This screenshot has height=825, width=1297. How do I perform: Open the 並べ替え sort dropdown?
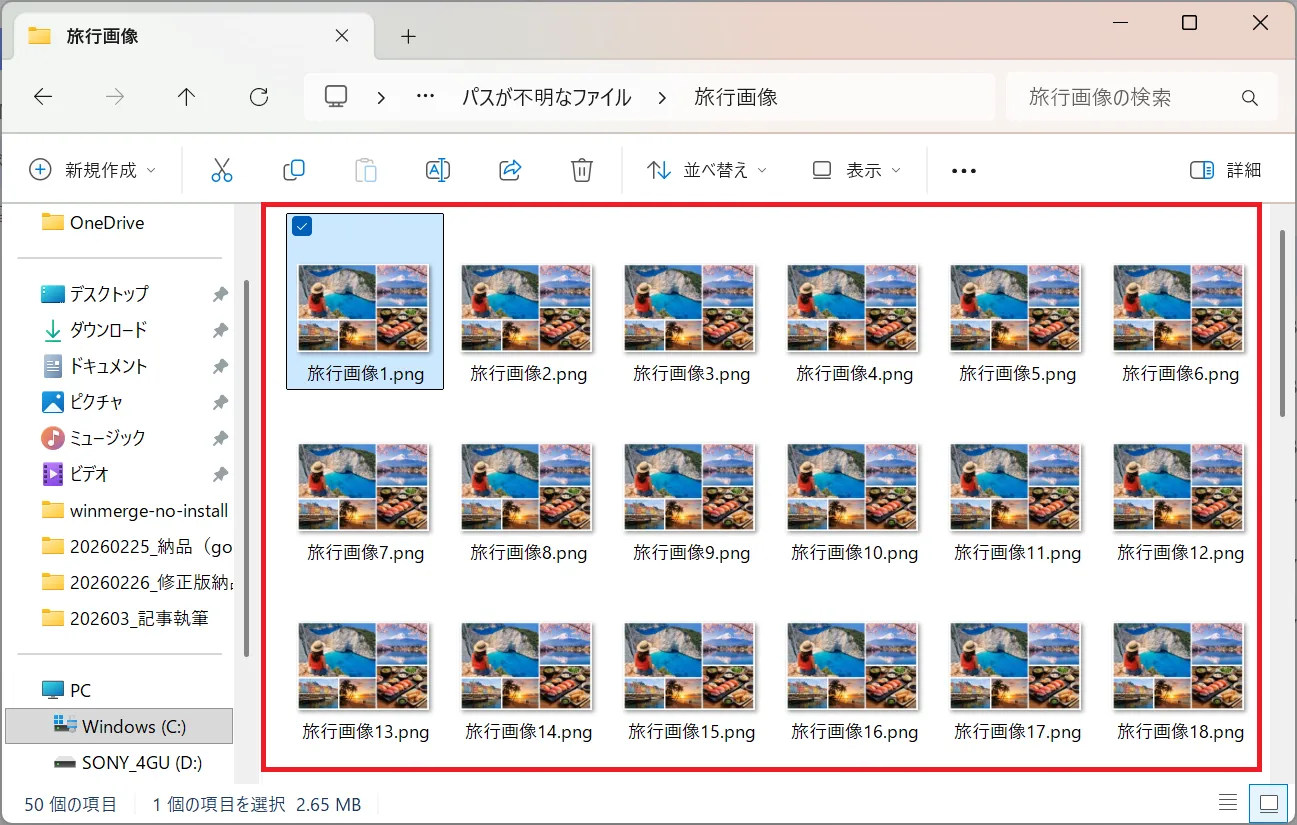pyautogui.click(x=705, y=169)
